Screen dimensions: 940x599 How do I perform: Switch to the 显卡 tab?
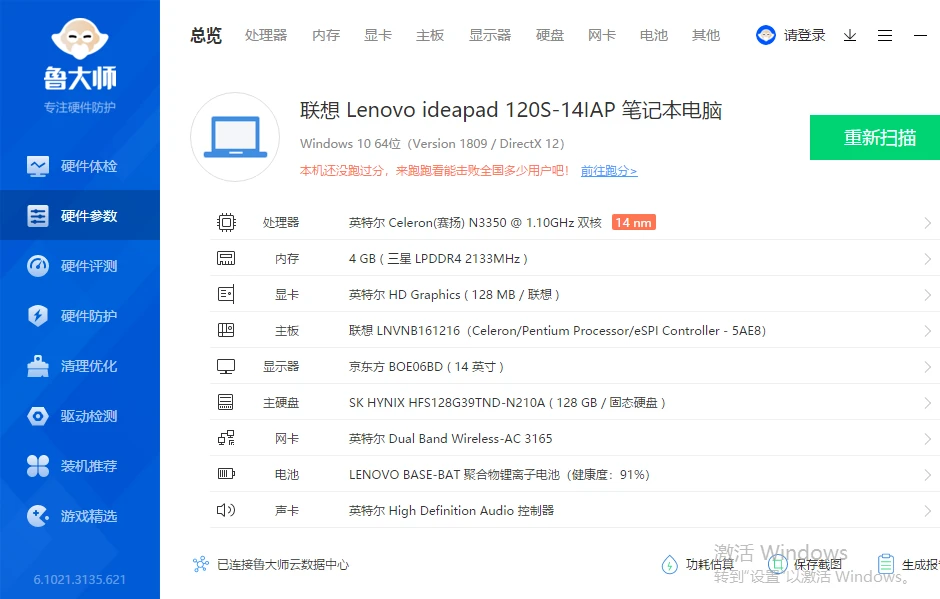[x=378, y=35]
